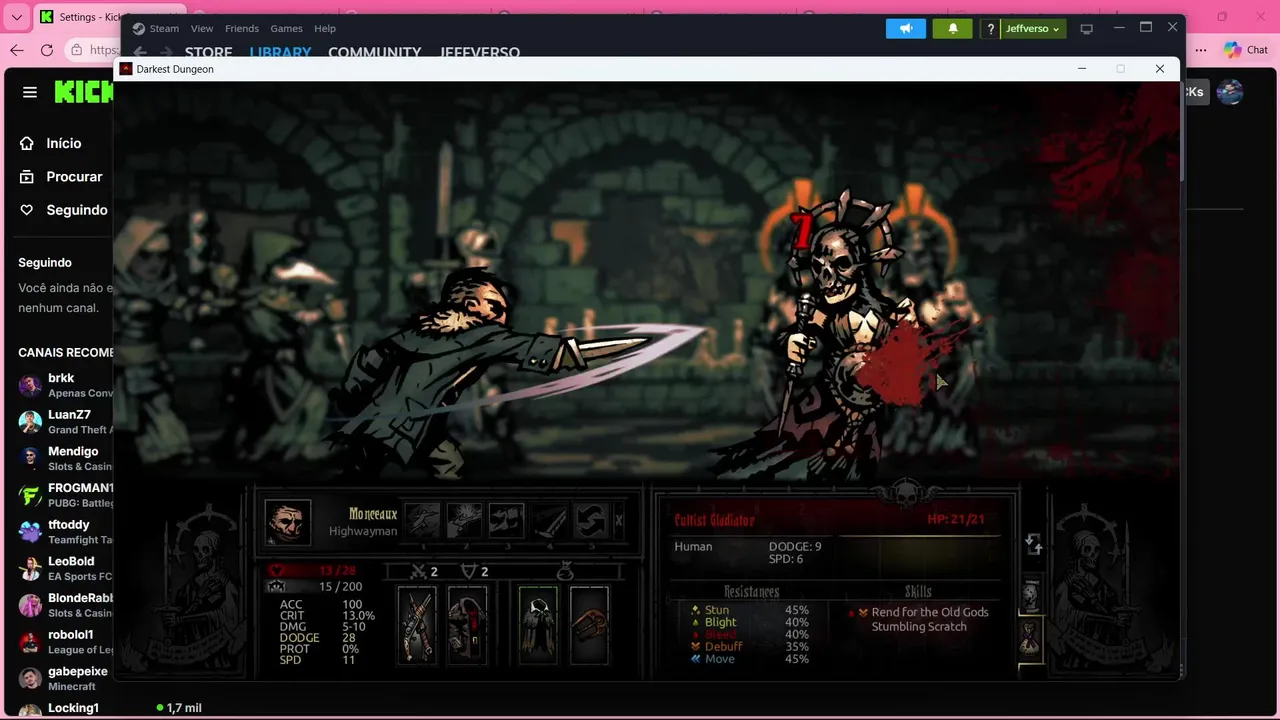Image resolution: width=1280 pixels, height=720 pixels.
Task: Click the Steam question mark help button
Action: point(990,29)
